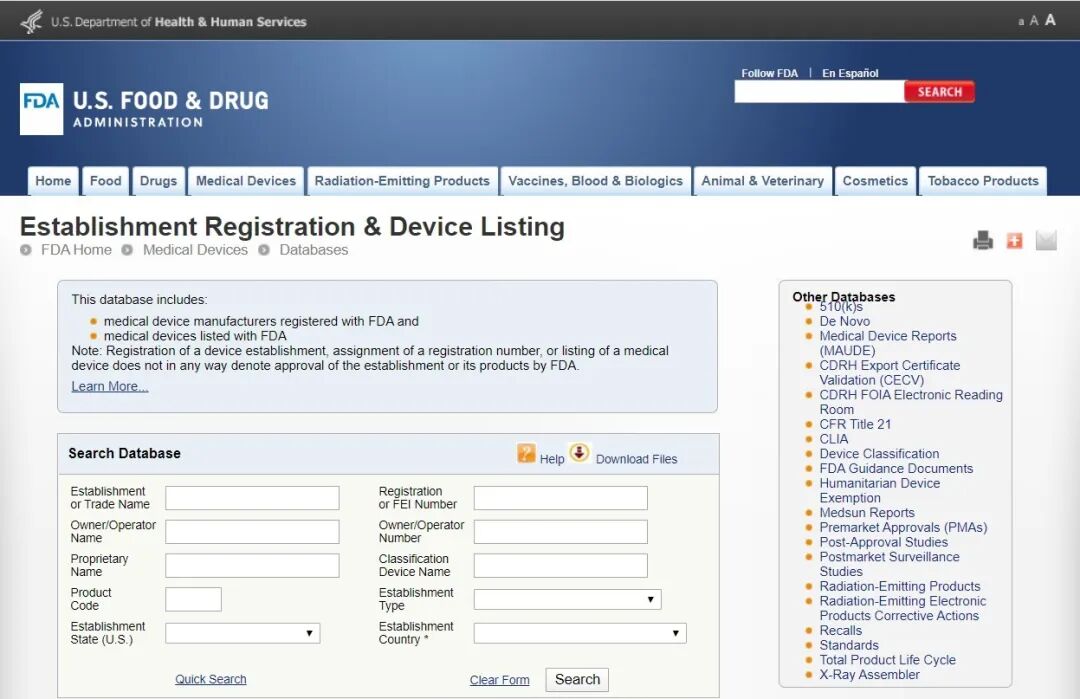Open the De Novo database link
1080x699 pixels.
[x=844, y=321]
